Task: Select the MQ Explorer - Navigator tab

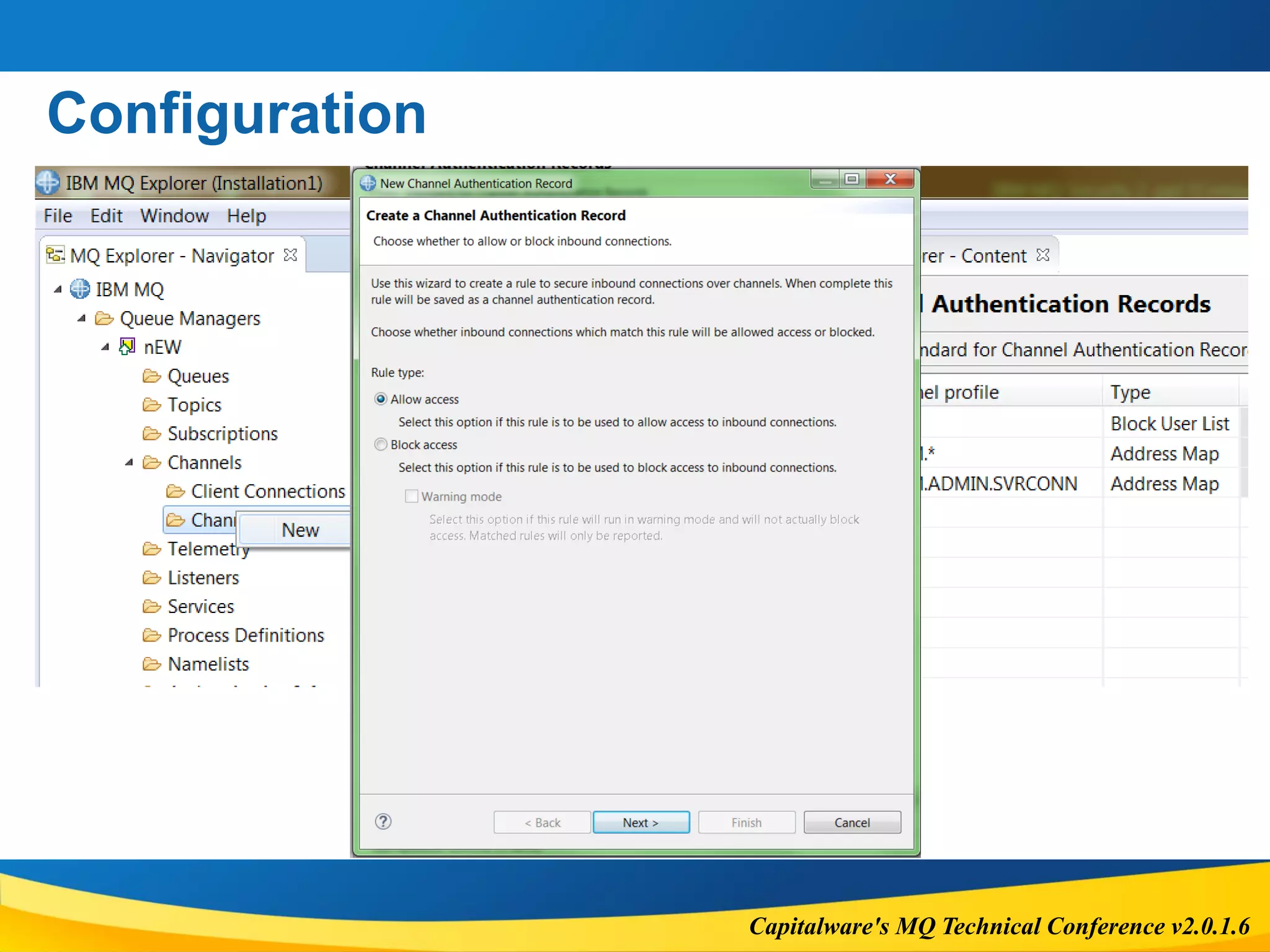Action: (172, 255)
